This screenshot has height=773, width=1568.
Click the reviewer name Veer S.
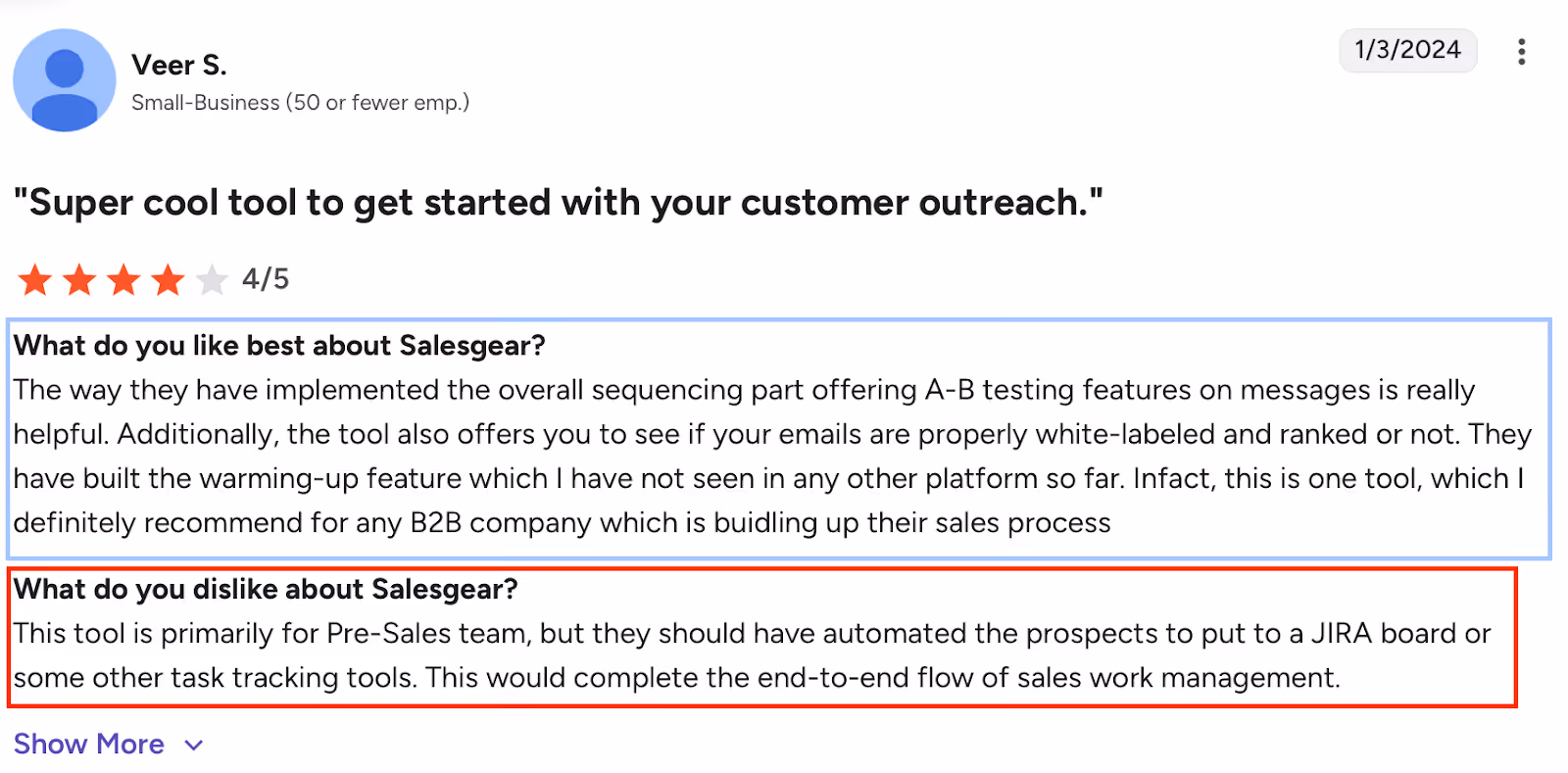tap(178, 64)
